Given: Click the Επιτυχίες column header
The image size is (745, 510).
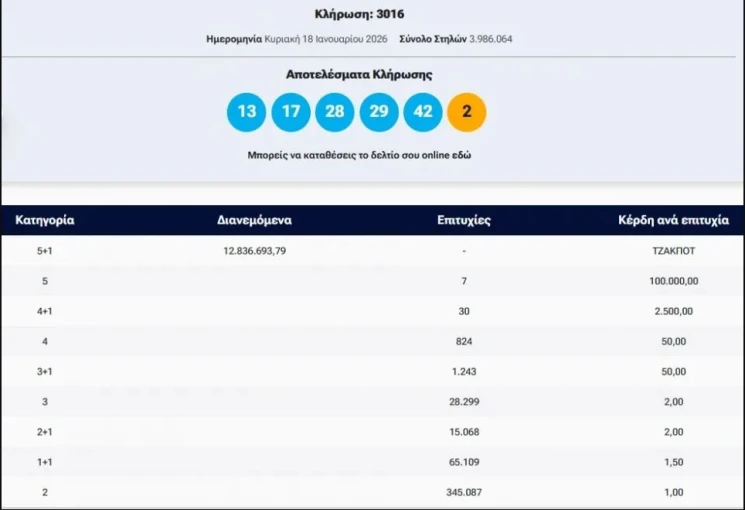Looking at the screenshot, I should (x=464, y=220).
